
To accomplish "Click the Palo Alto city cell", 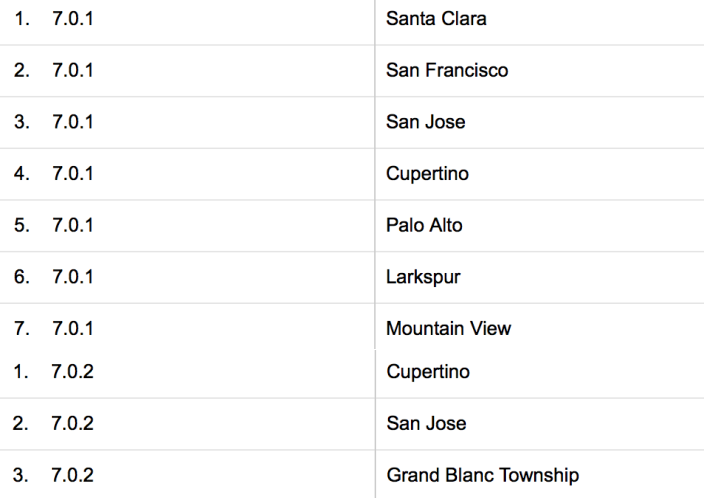I will click(x=424, y=225).
